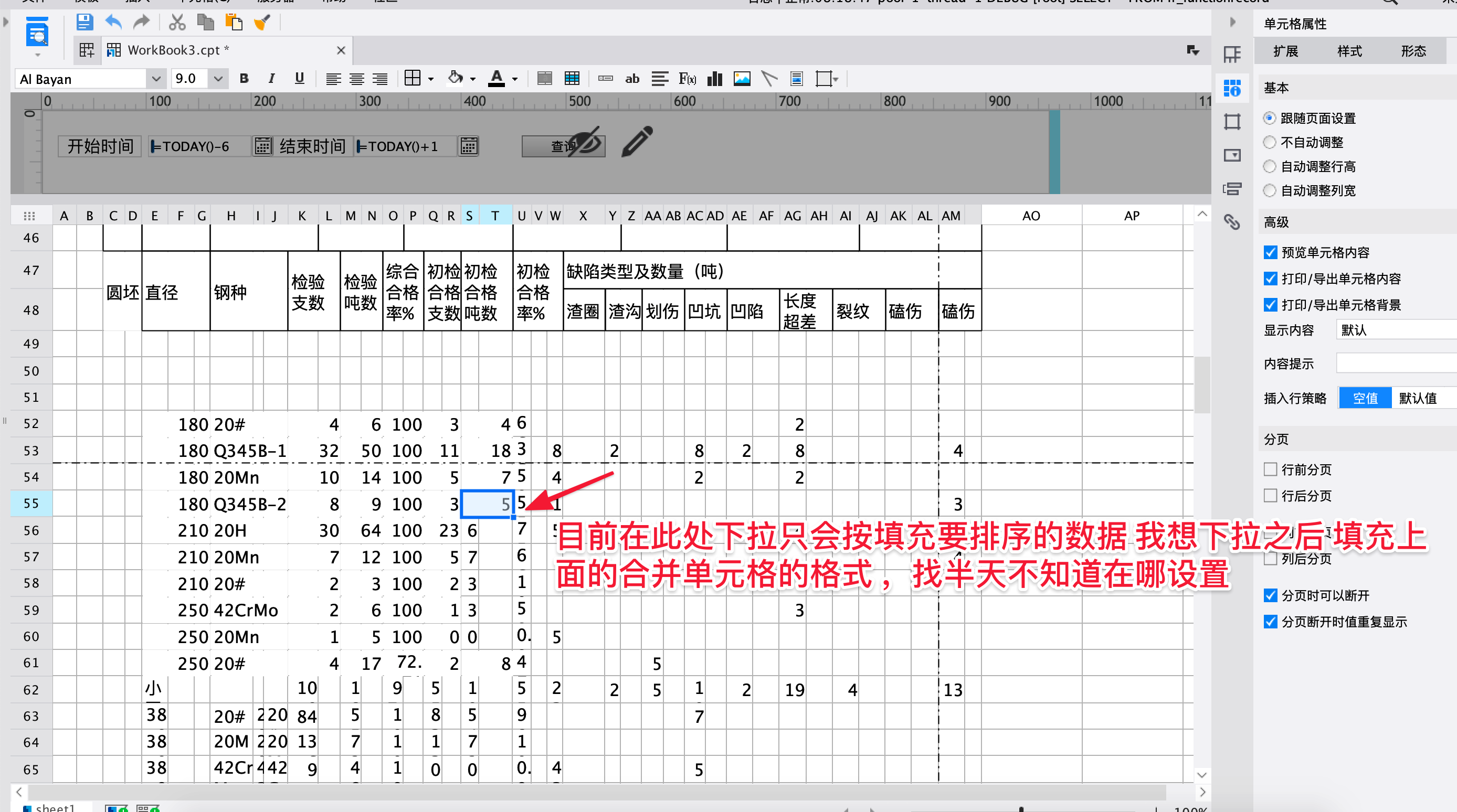Open the new template grid icon
Viewport: 1457px width, 812px height.
point(87,50)
